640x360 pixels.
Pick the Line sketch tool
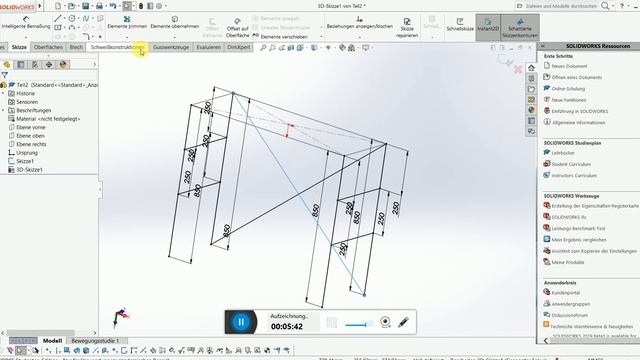click(58, 18)
